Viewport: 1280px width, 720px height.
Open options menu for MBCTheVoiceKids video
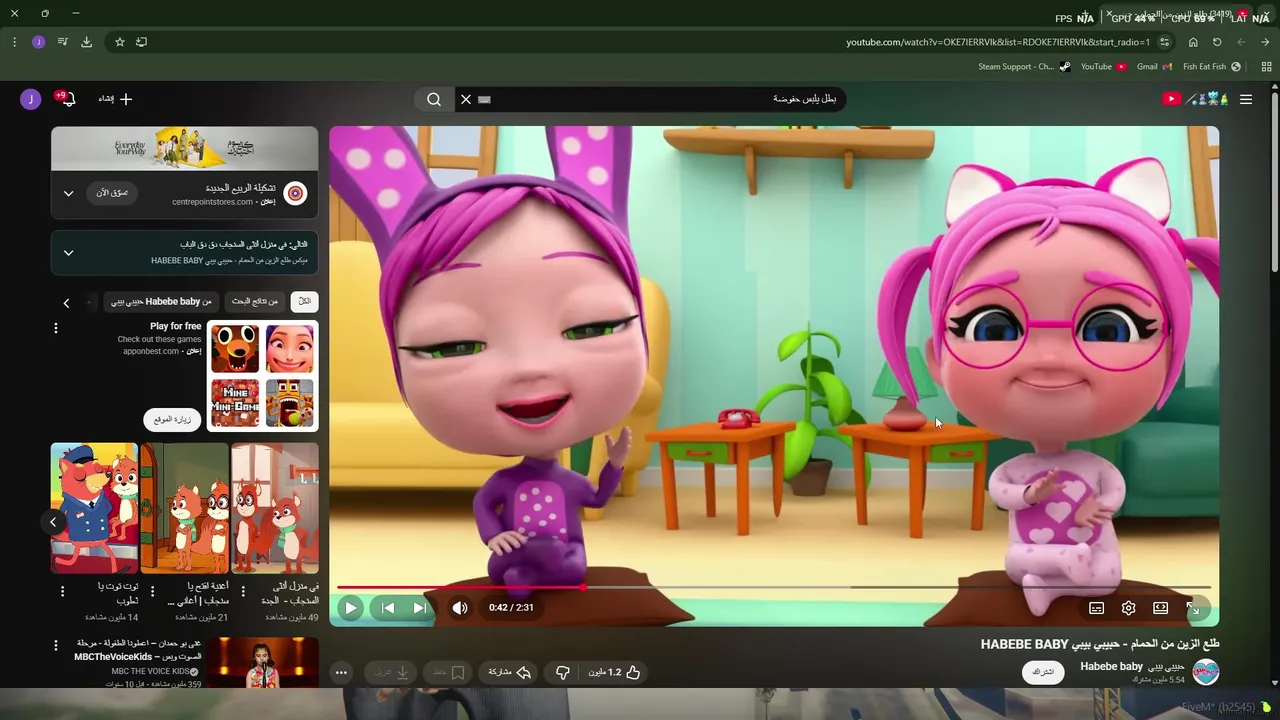(x=56, y=646)
